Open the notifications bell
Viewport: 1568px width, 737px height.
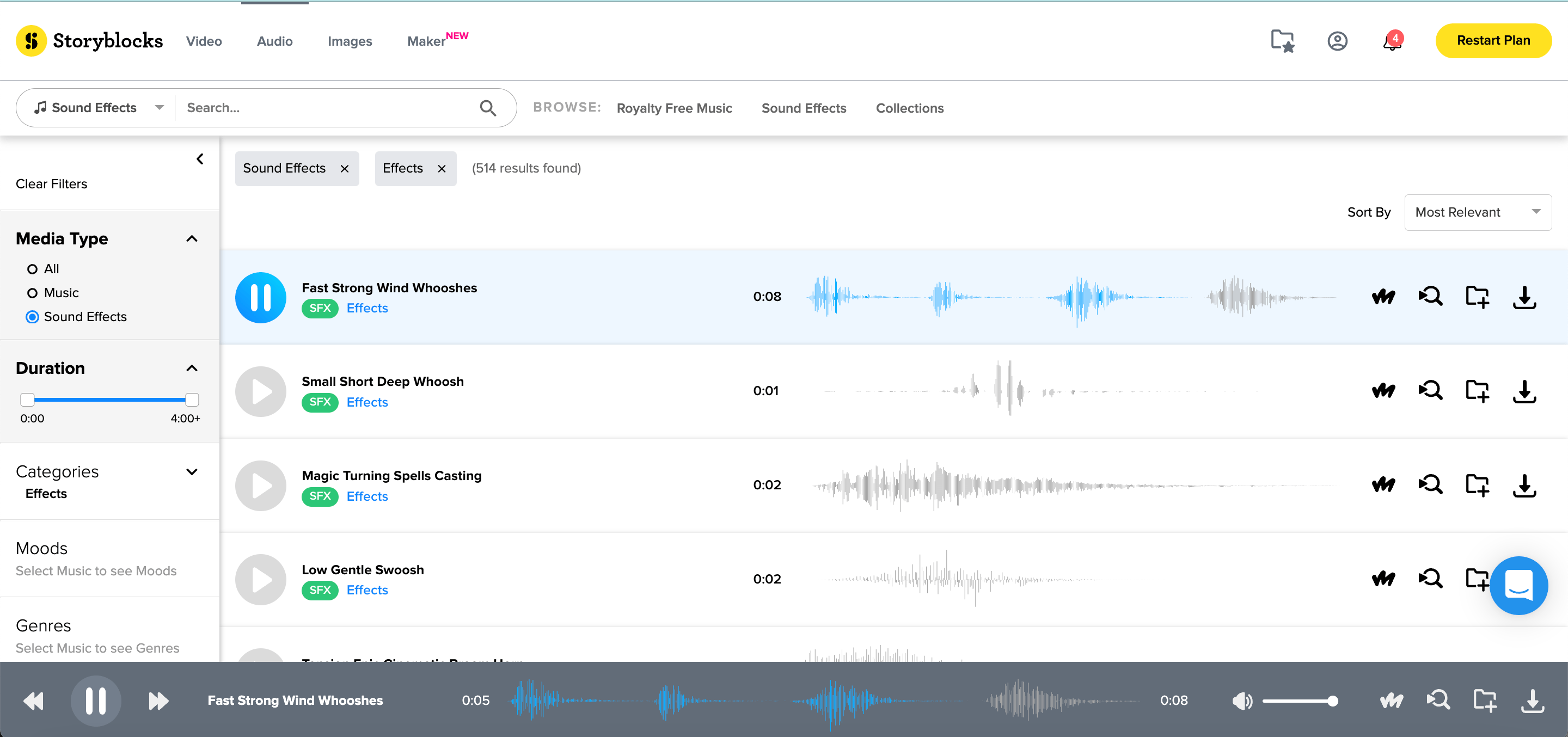pyautogui.click(x=1392, y=41)
